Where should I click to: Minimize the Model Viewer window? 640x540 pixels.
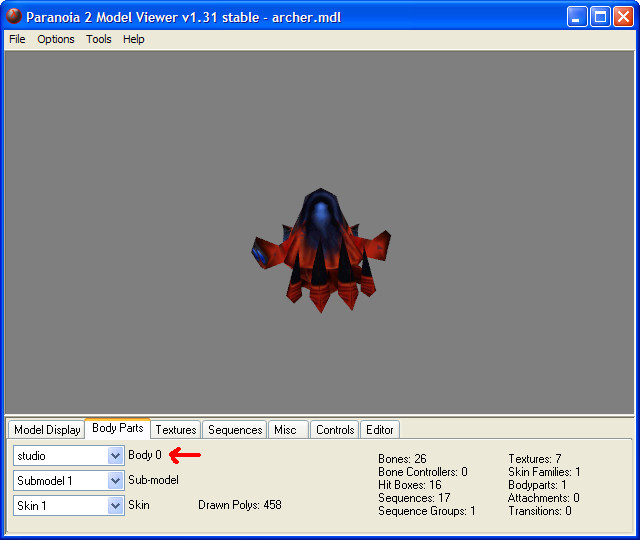point(577,17)
